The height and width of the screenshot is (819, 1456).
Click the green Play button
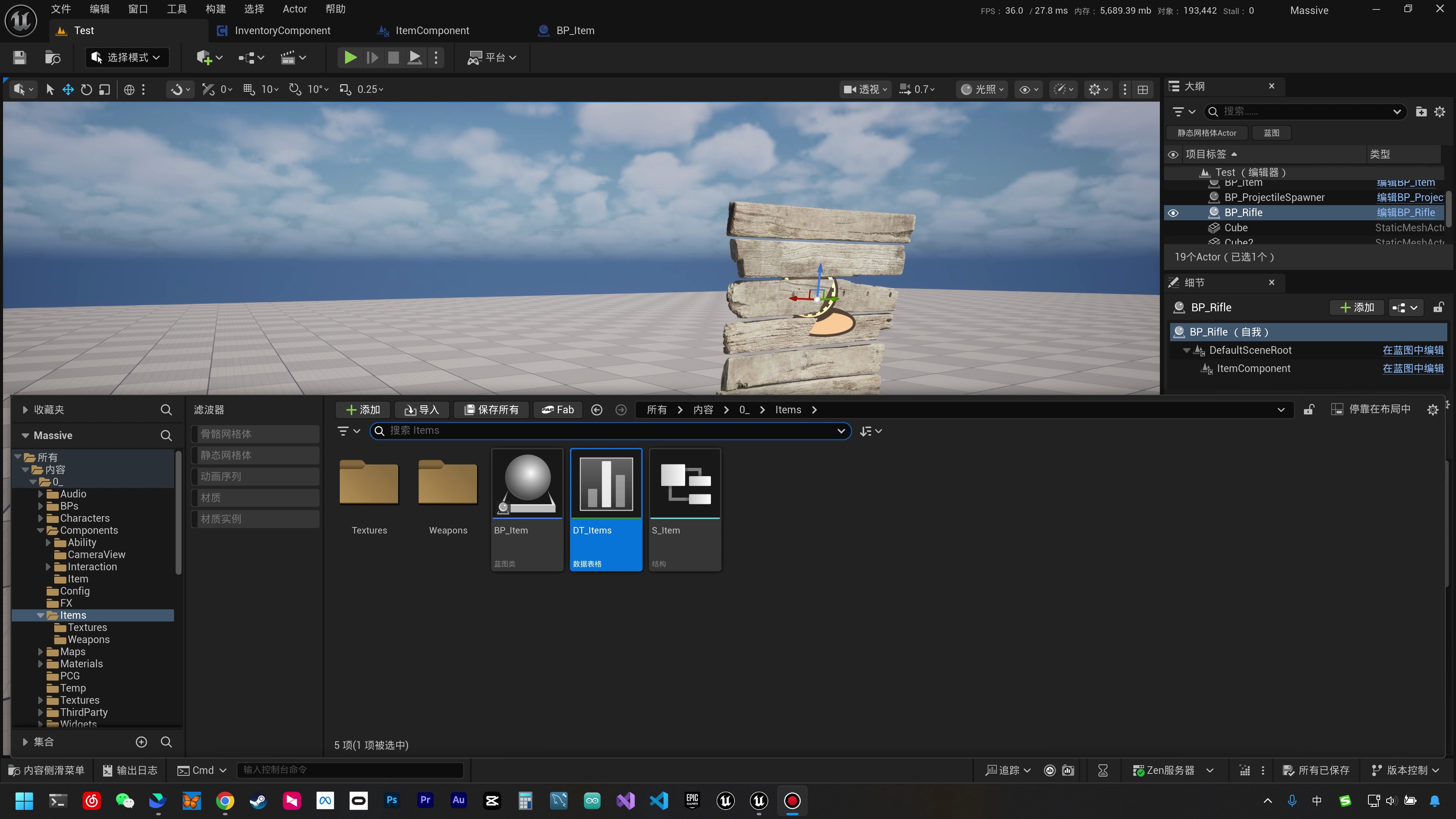(x=350, y=58)
